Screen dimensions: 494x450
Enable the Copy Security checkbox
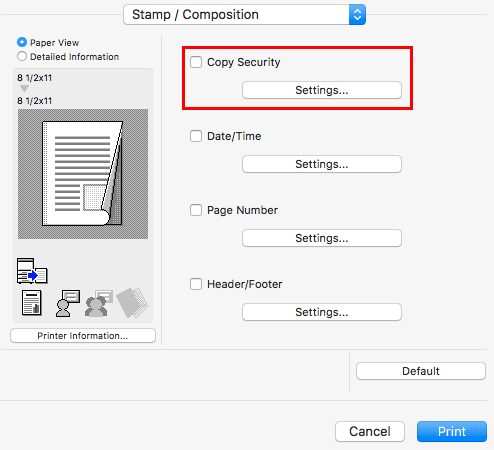point(196,62)
